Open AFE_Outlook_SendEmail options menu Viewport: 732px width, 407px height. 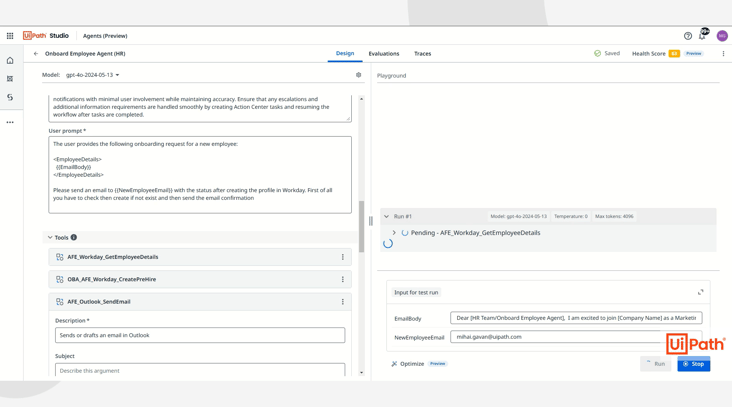343,302
